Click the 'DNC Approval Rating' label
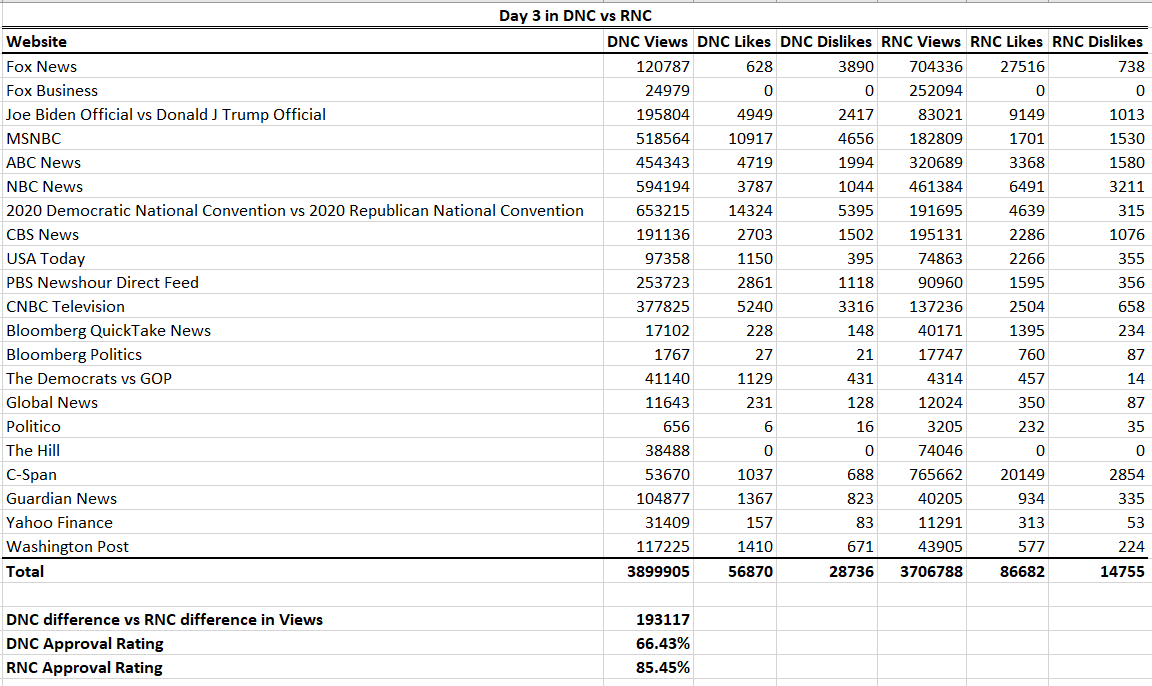Screen dimensions: 1152x686 tap(303, 643)
